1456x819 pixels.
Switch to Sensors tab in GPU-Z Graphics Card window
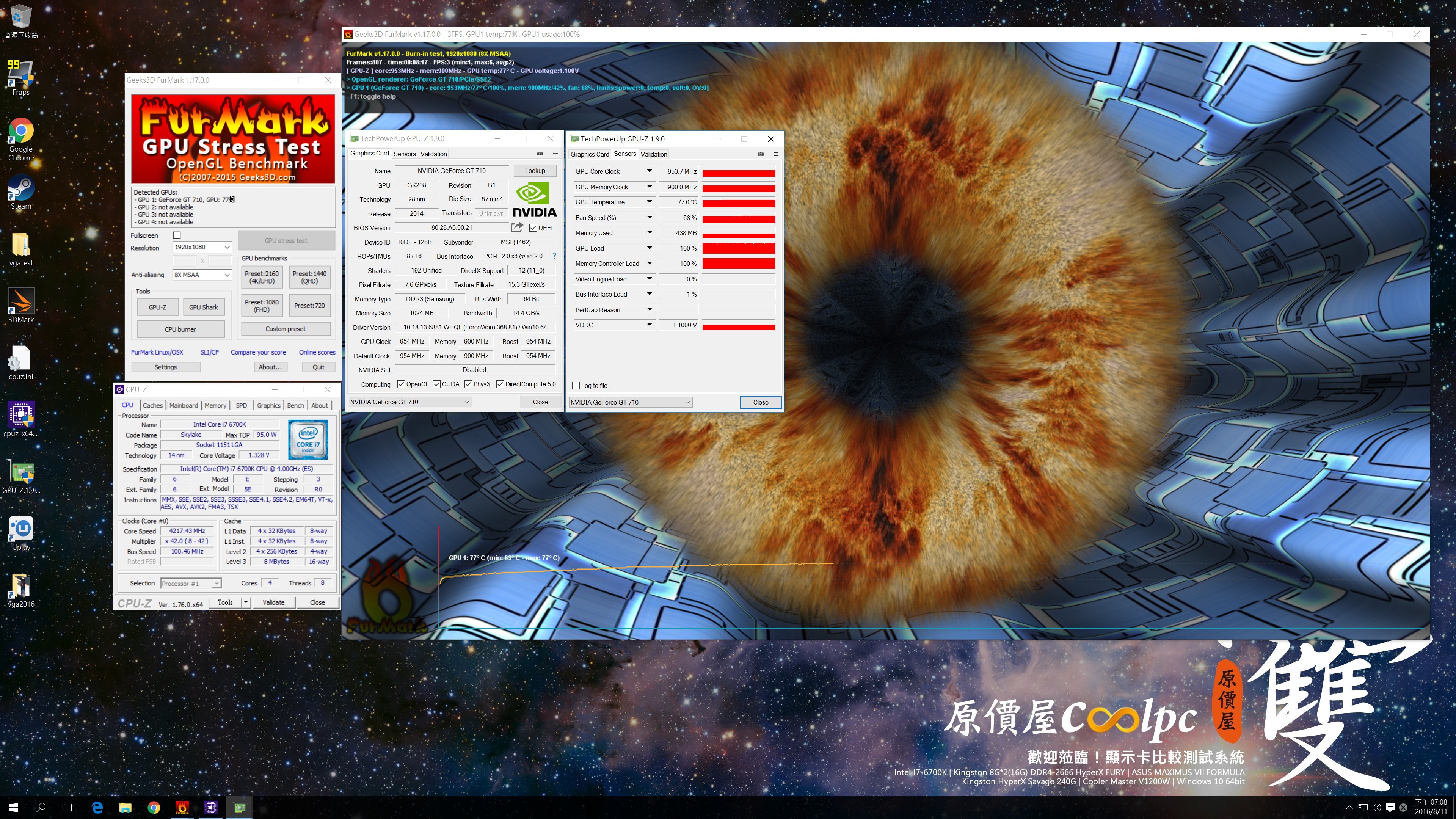point(405,154)
